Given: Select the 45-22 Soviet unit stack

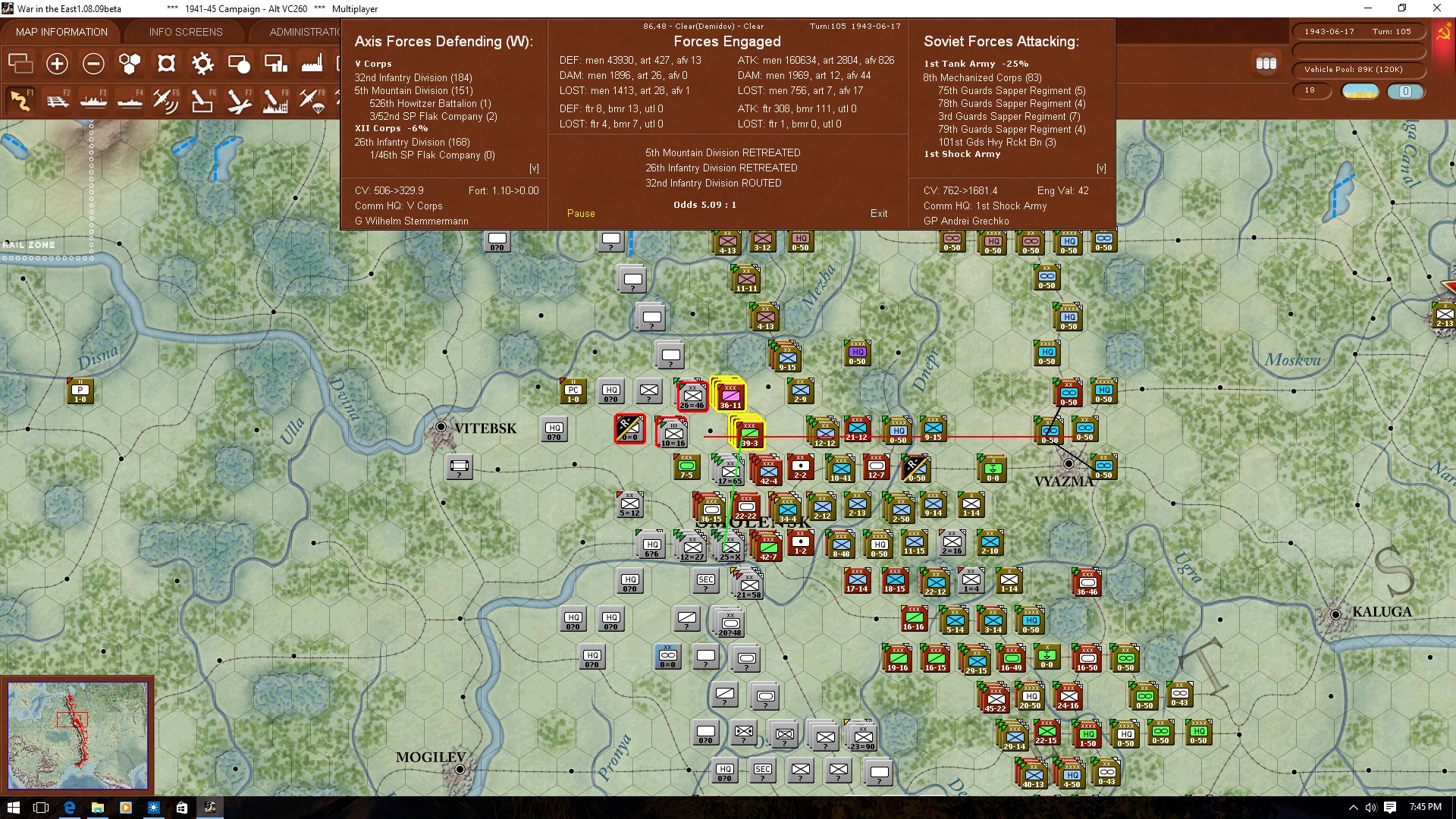Looking at the screenshot, I should 994,698.
